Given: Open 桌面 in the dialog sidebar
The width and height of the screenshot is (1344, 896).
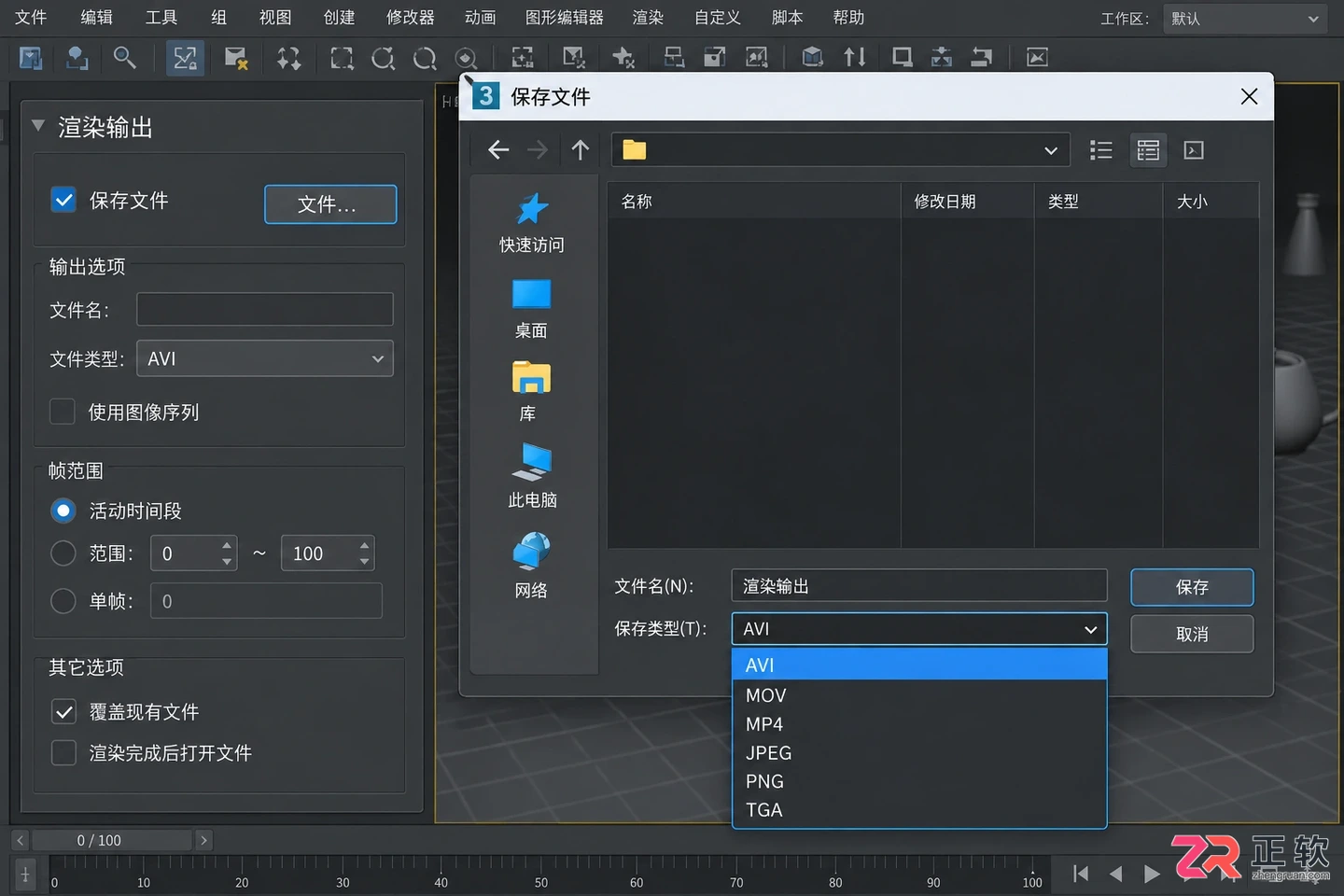Looking at the screenshot, I should coord(532,309).
